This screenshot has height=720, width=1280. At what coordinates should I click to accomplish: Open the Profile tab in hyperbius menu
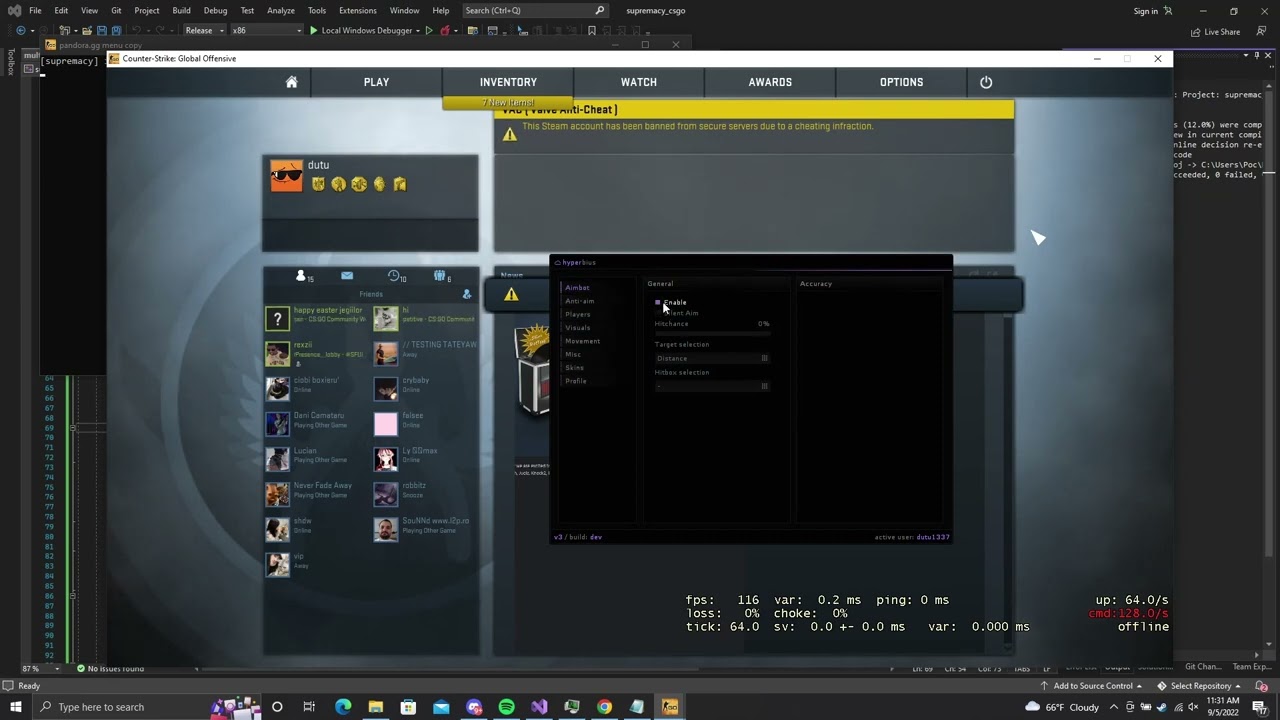[x=576, y=381]
